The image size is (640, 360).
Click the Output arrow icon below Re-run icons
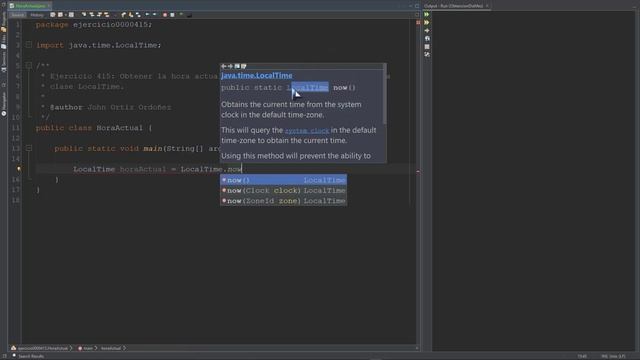click(427, 30)
